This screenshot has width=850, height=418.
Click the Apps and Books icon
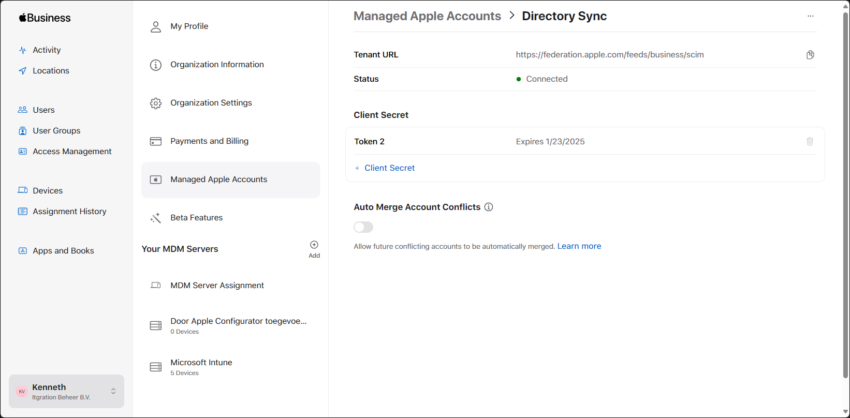22,250
